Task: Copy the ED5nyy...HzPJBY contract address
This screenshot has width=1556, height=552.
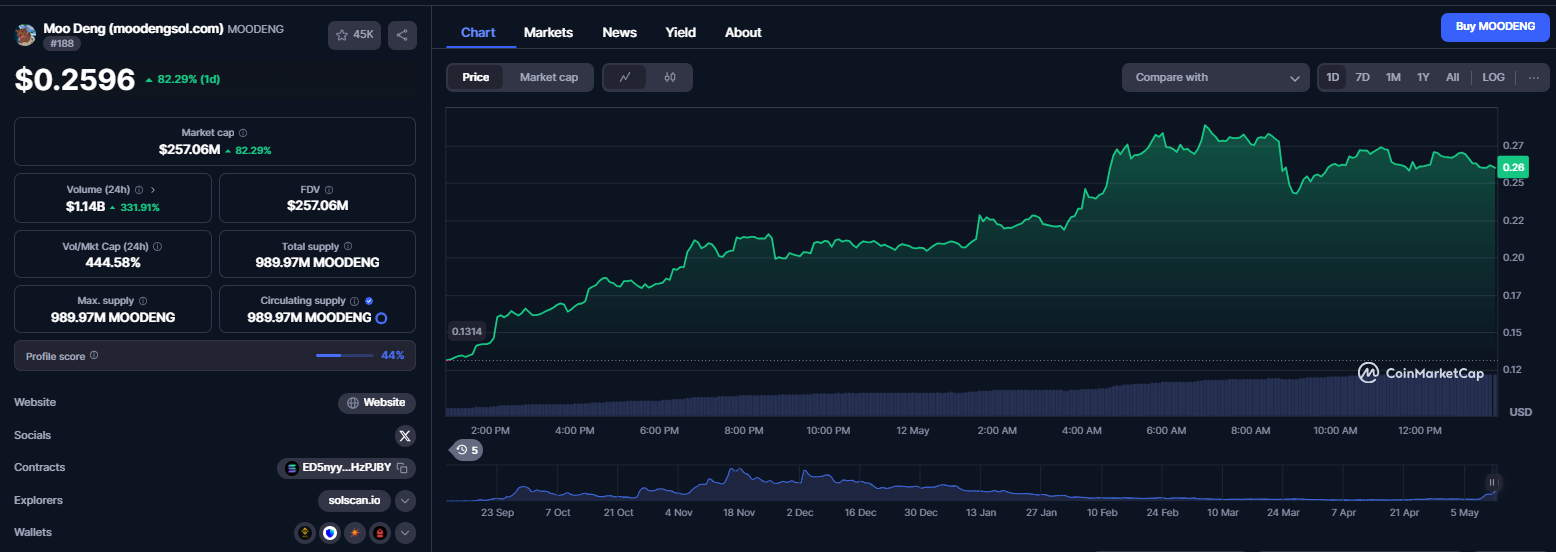Action: [x=402, y=468]
